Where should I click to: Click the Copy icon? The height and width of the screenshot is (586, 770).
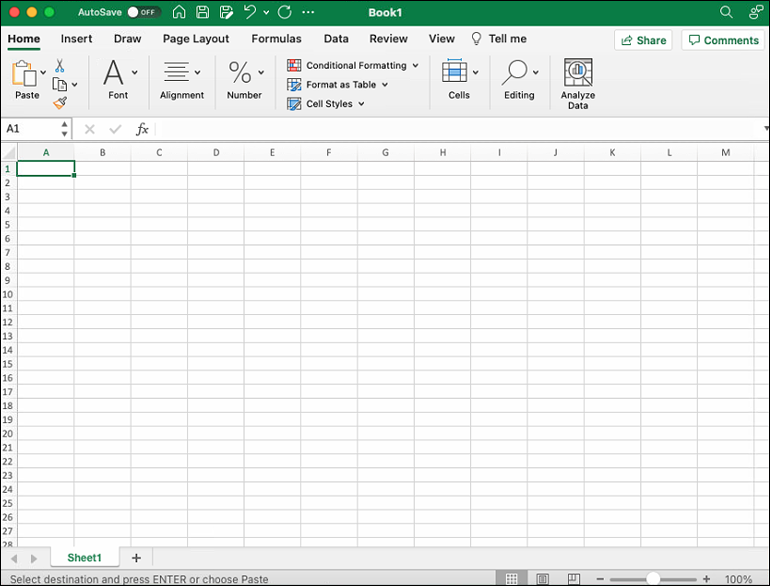[x=59, y=84]
